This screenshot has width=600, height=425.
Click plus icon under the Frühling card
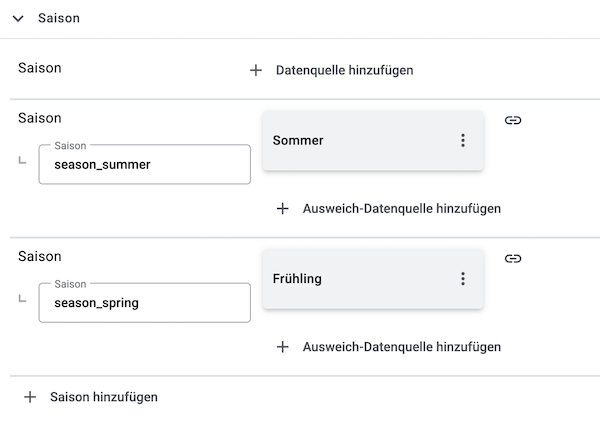282,347
